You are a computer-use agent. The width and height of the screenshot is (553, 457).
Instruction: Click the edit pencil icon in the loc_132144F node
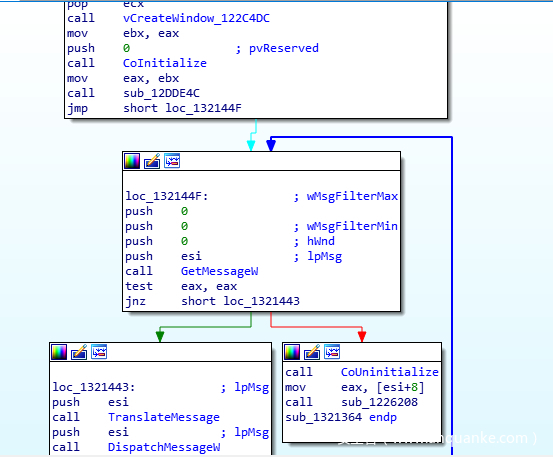(x=152, y=161)
